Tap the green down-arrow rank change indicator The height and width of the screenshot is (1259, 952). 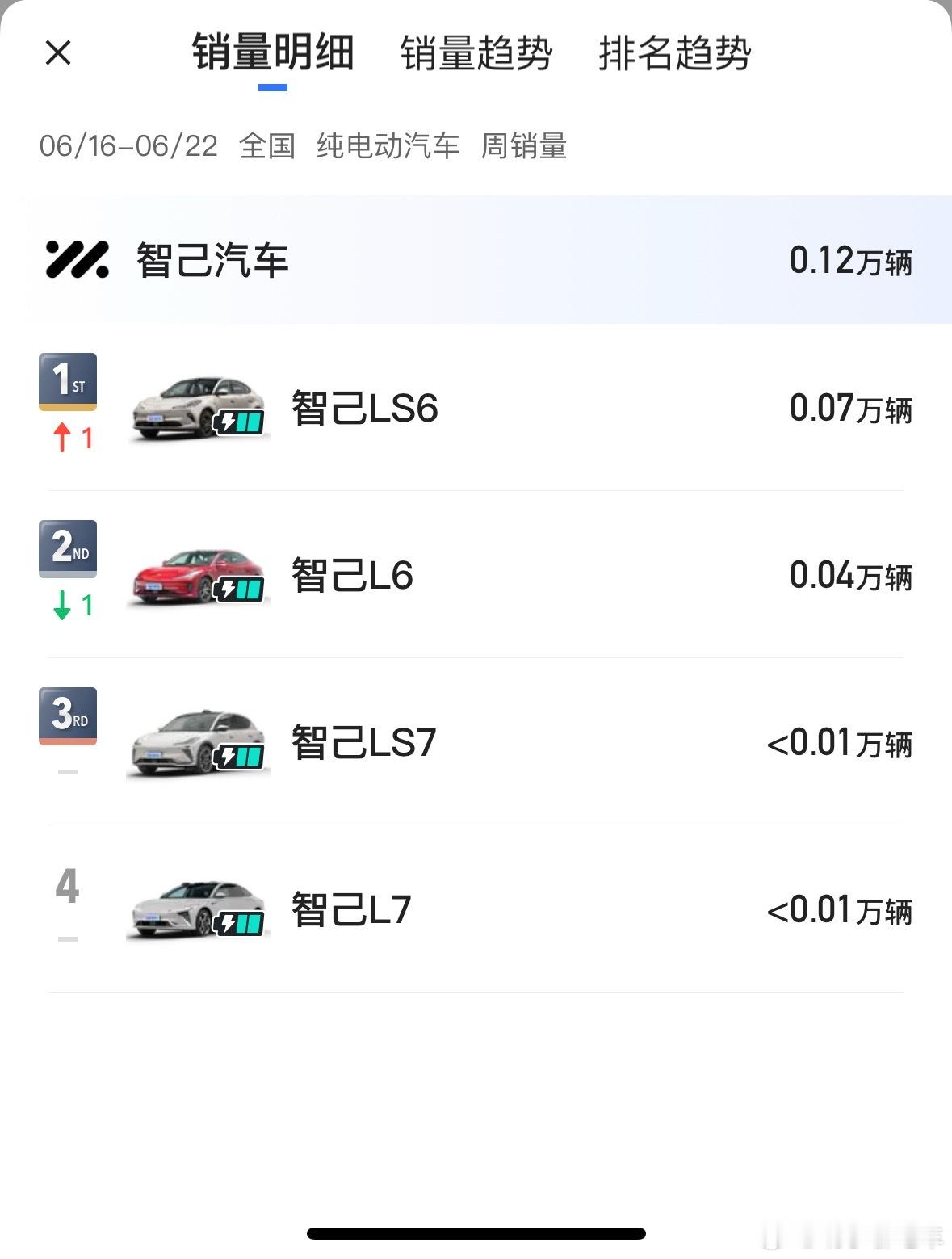coord(73,605)
